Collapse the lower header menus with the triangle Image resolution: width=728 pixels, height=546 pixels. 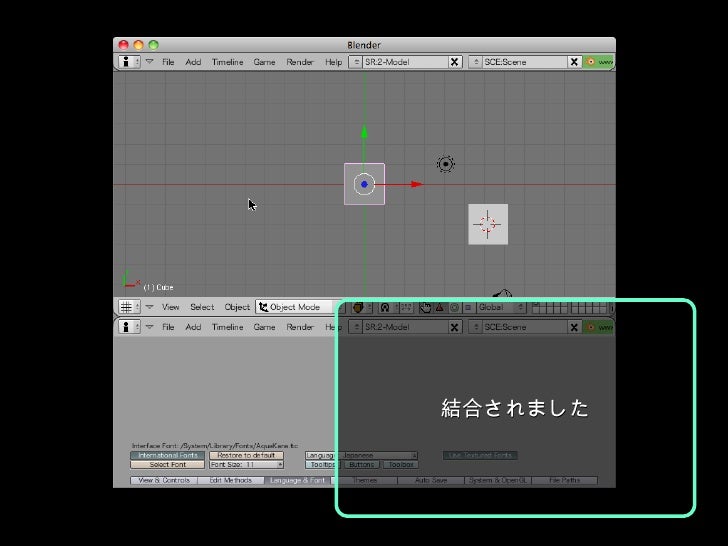150,326
